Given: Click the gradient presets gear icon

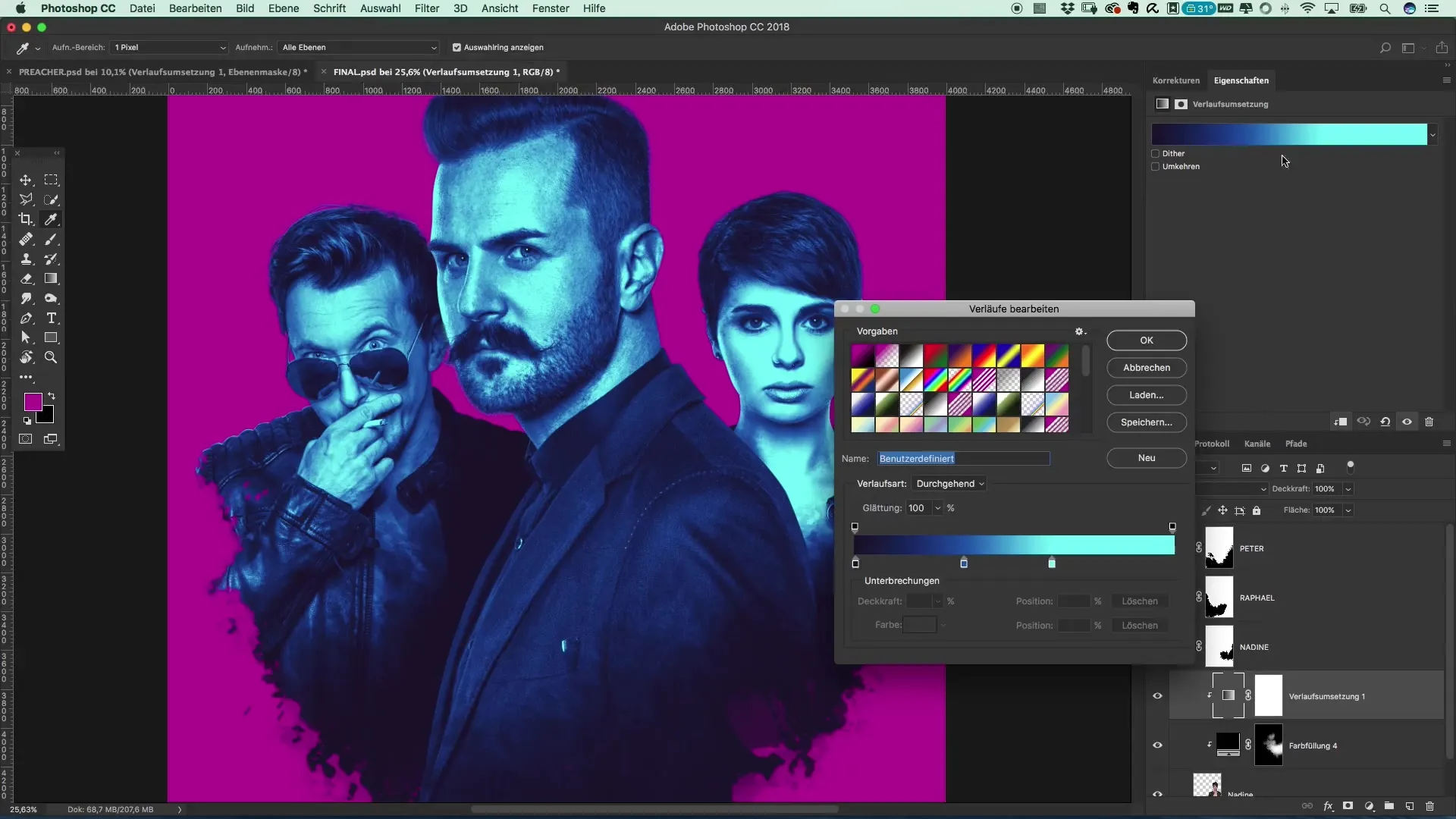Looking at the screenshot, I should (1080, 331).
